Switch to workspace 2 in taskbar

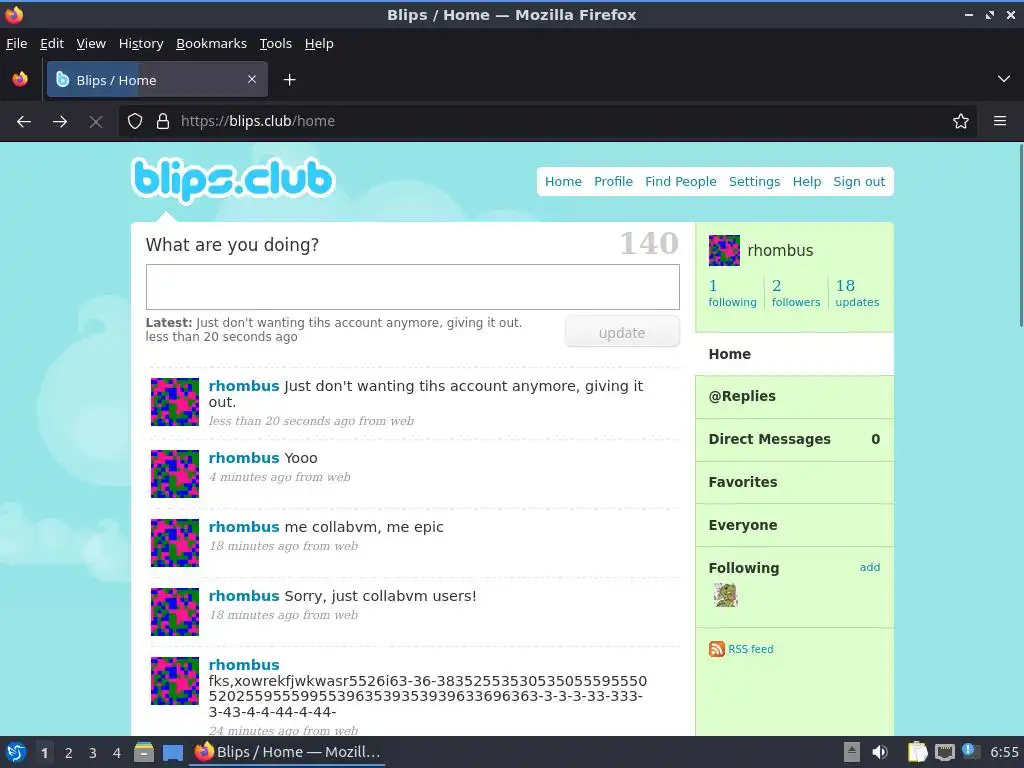click(69, 753)
